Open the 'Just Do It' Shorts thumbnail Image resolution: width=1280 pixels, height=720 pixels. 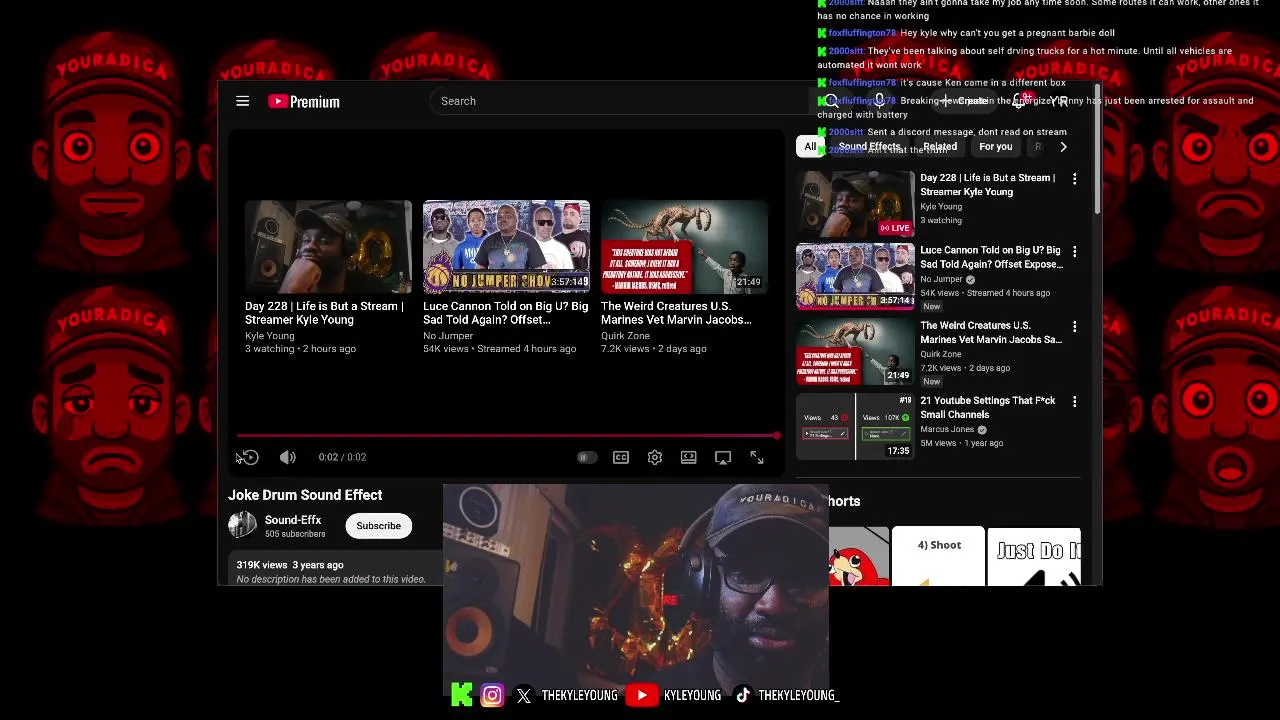[1034, 556]
